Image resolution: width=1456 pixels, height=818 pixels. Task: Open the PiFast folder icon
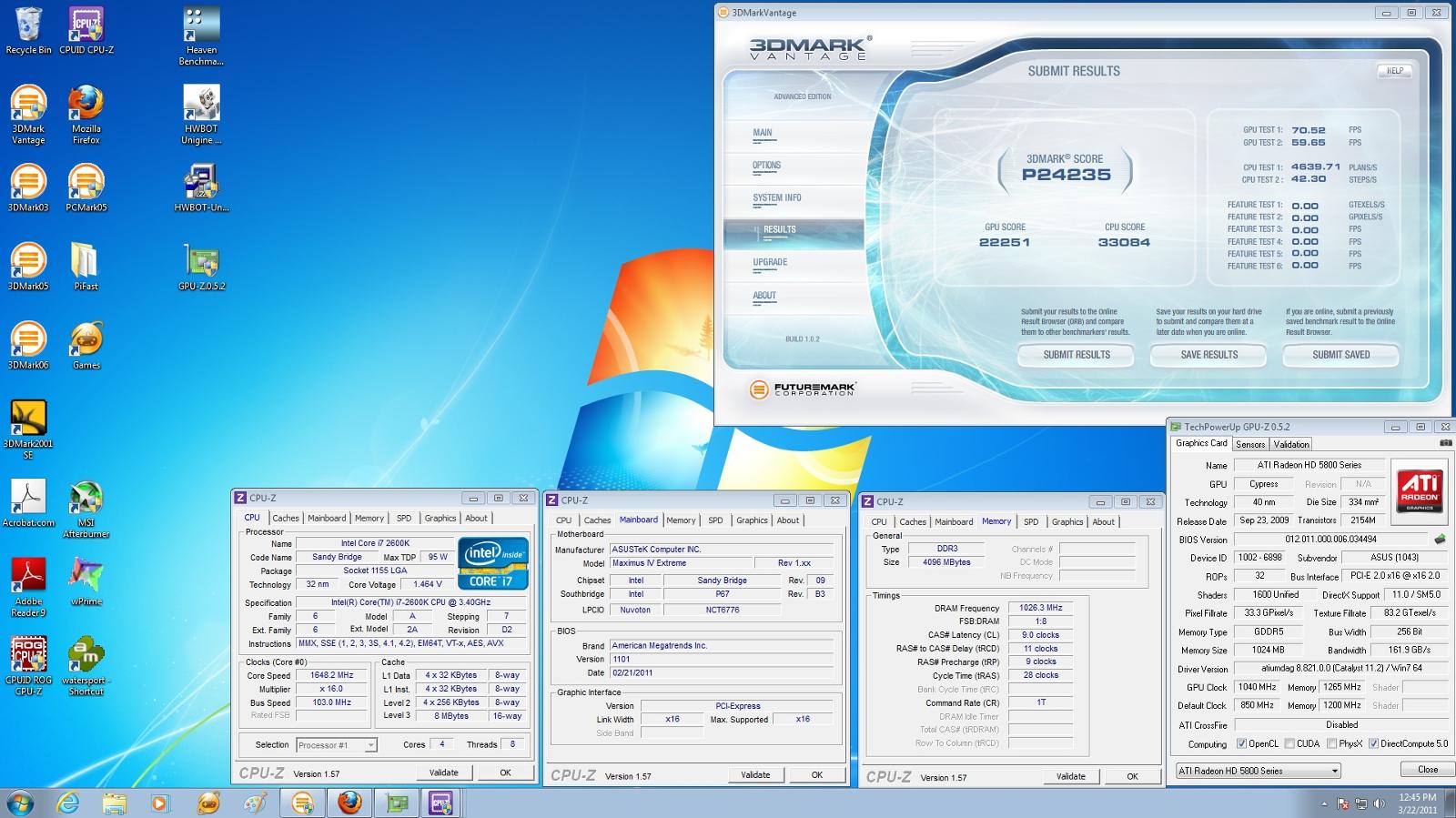(x=86, y=267)
